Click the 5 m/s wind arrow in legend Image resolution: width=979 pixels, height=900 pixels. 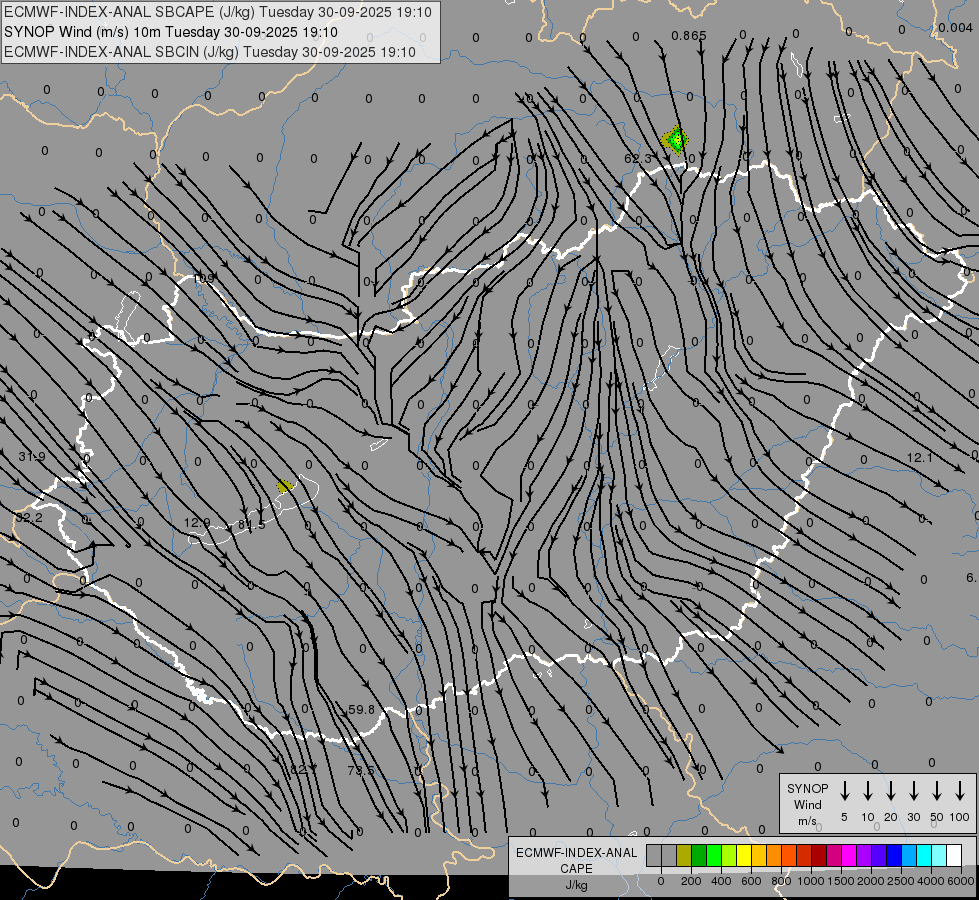point(845,791)
